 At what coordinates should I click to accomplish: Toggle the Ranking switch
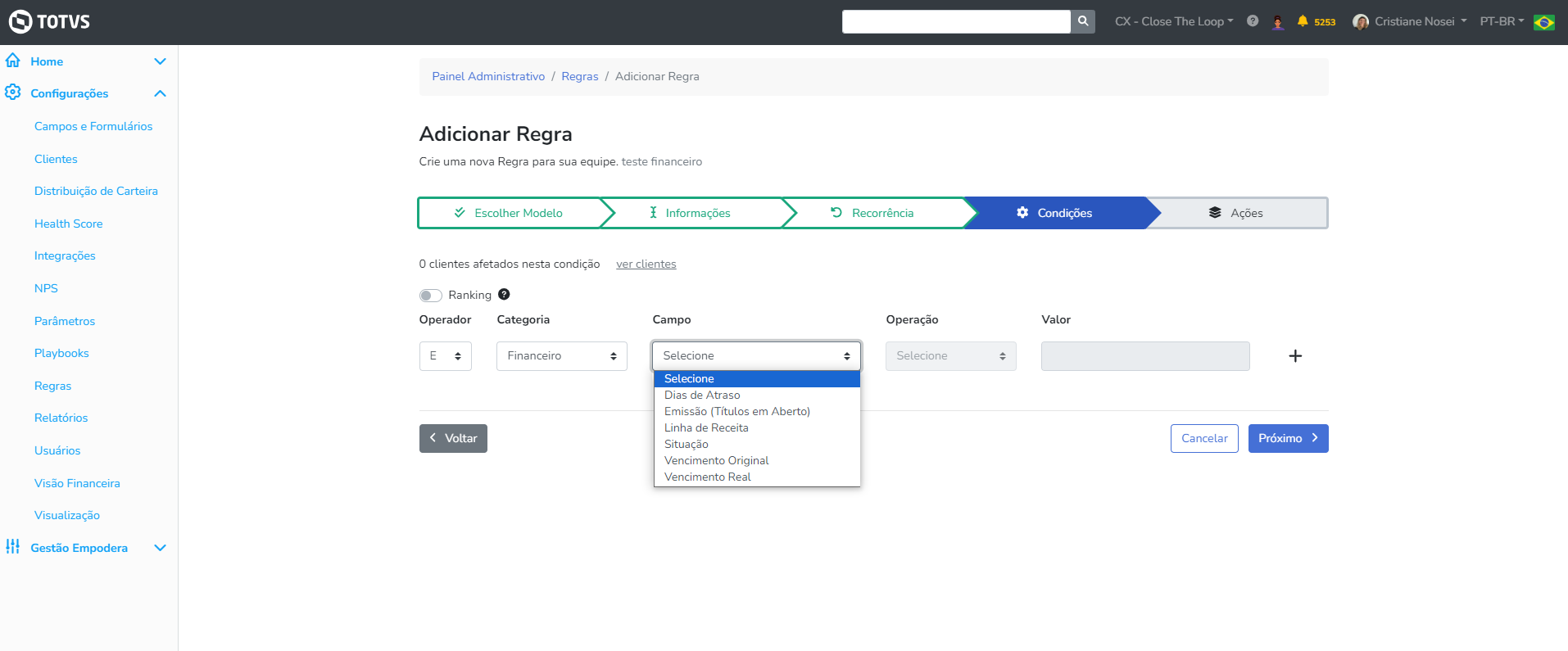pos(431,296)
